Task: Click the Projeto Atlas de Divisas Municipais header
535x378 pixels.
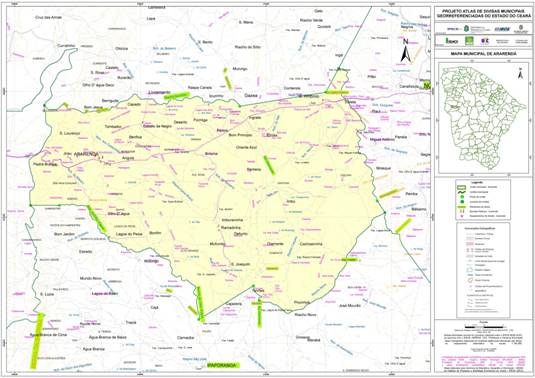Action: pos(483,13)
